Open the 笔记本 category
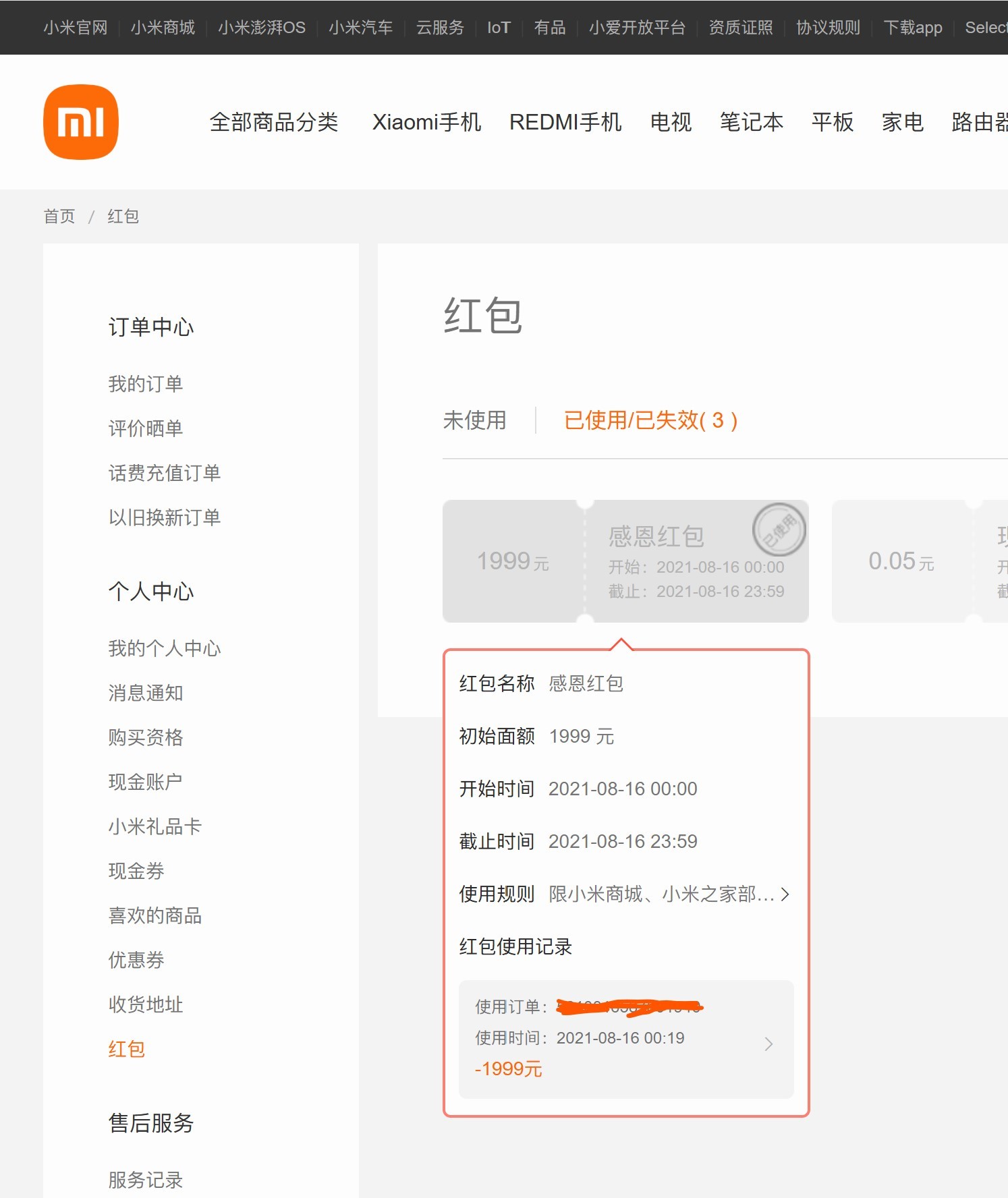This screenshot has height=1198, width=1008. pyautogui.click(x=752, y=122)
